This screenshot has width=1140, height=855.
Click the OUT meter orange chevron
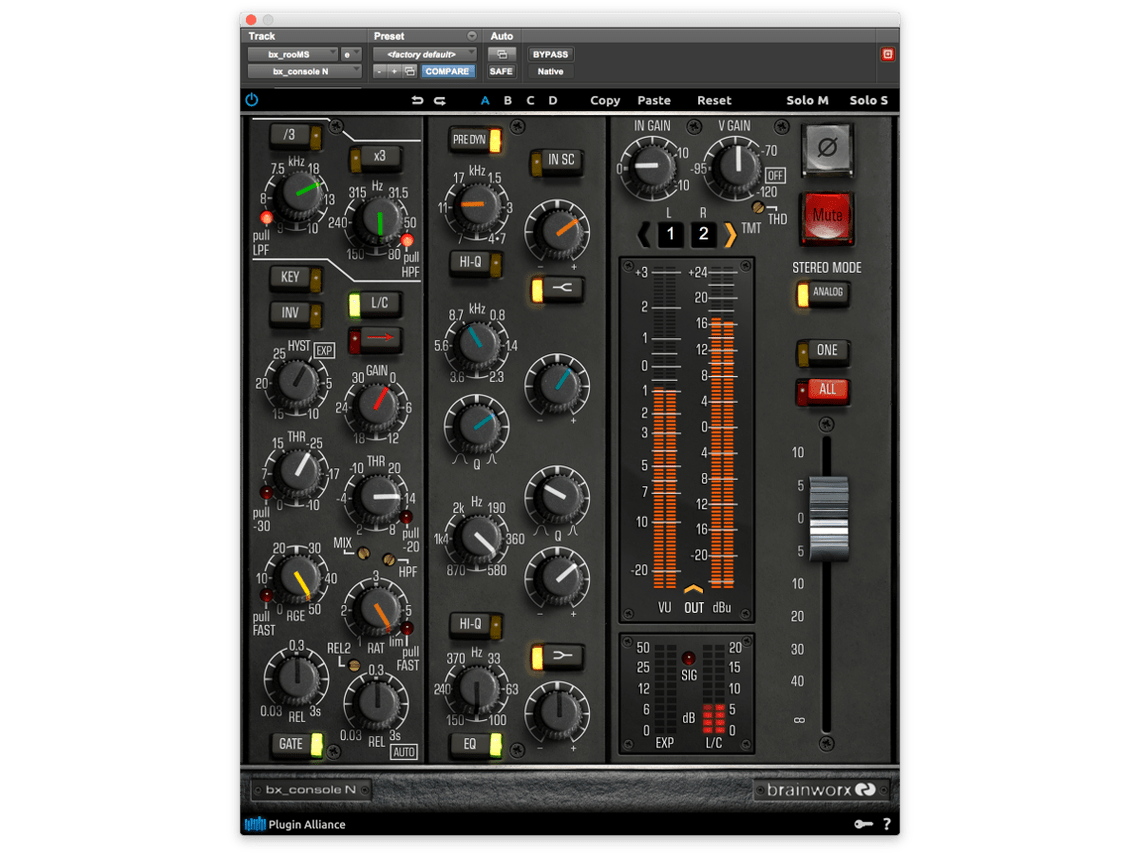(693, 589)
